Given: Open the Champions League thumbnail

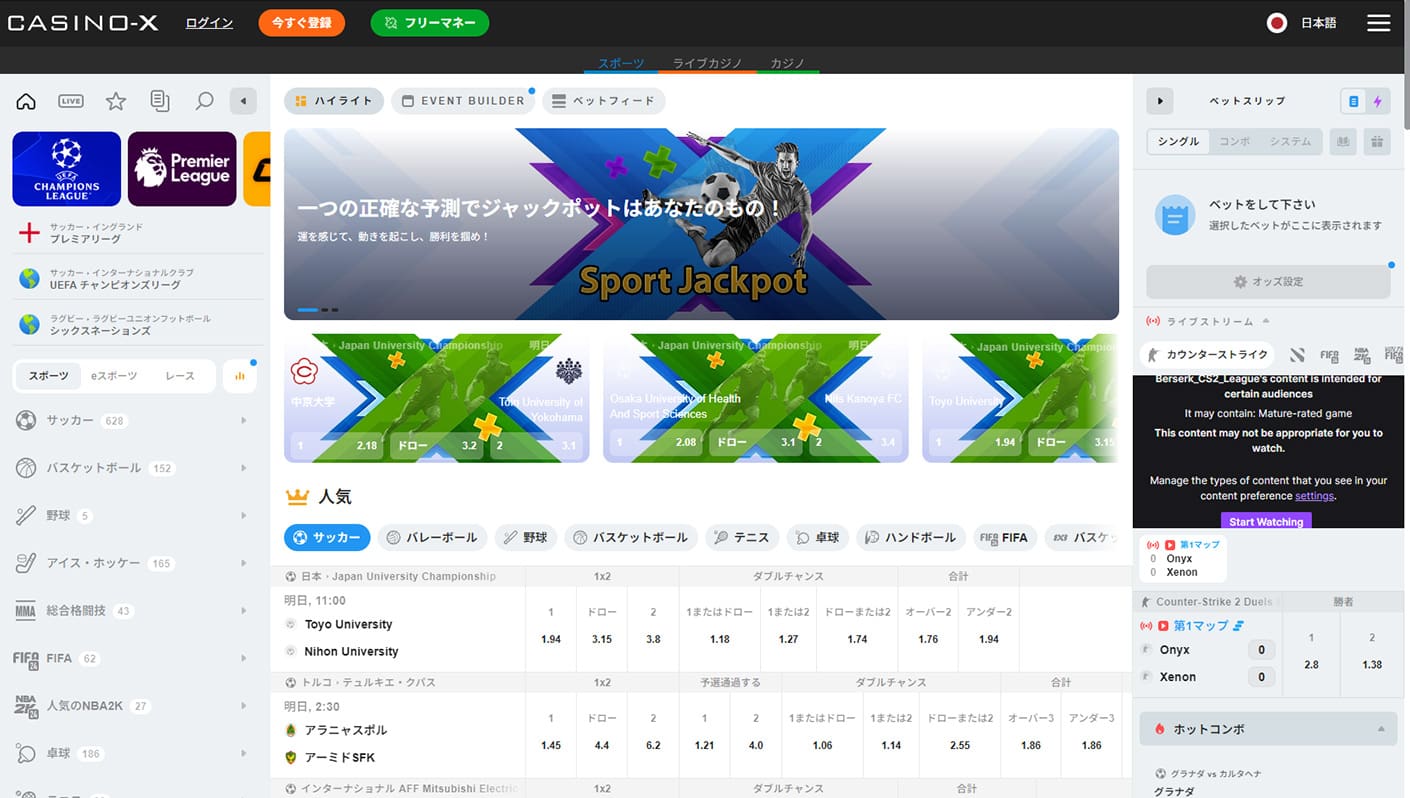Looking at the screenshot, I should [x=67, y=169].
